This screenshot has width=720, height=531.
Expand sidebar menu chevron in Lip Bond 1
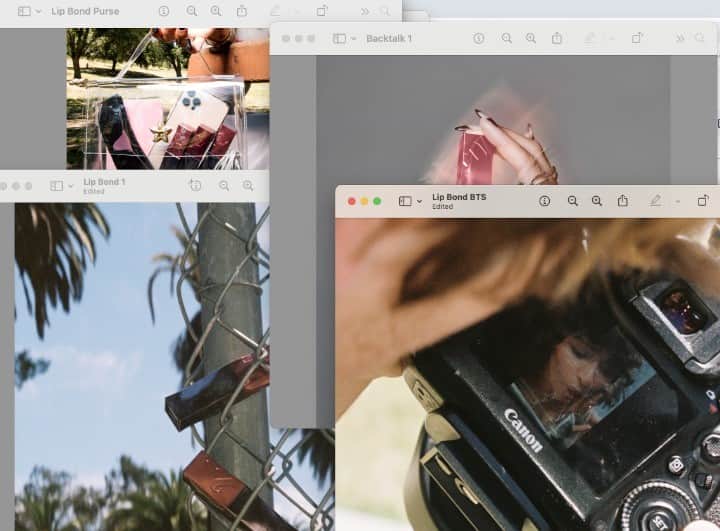pyautogui.click(x=71, y=186)
